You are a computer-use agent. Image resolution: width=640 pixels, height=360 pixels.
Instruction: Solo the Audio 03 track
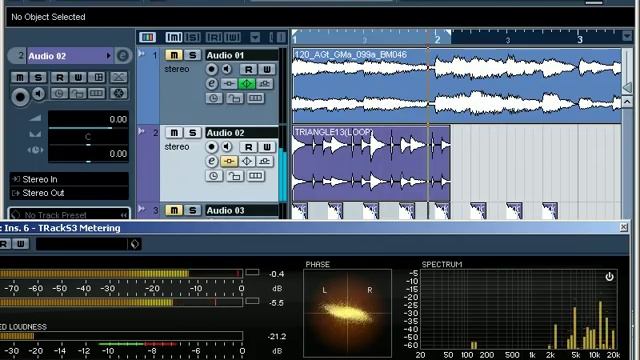coord(192,210)
